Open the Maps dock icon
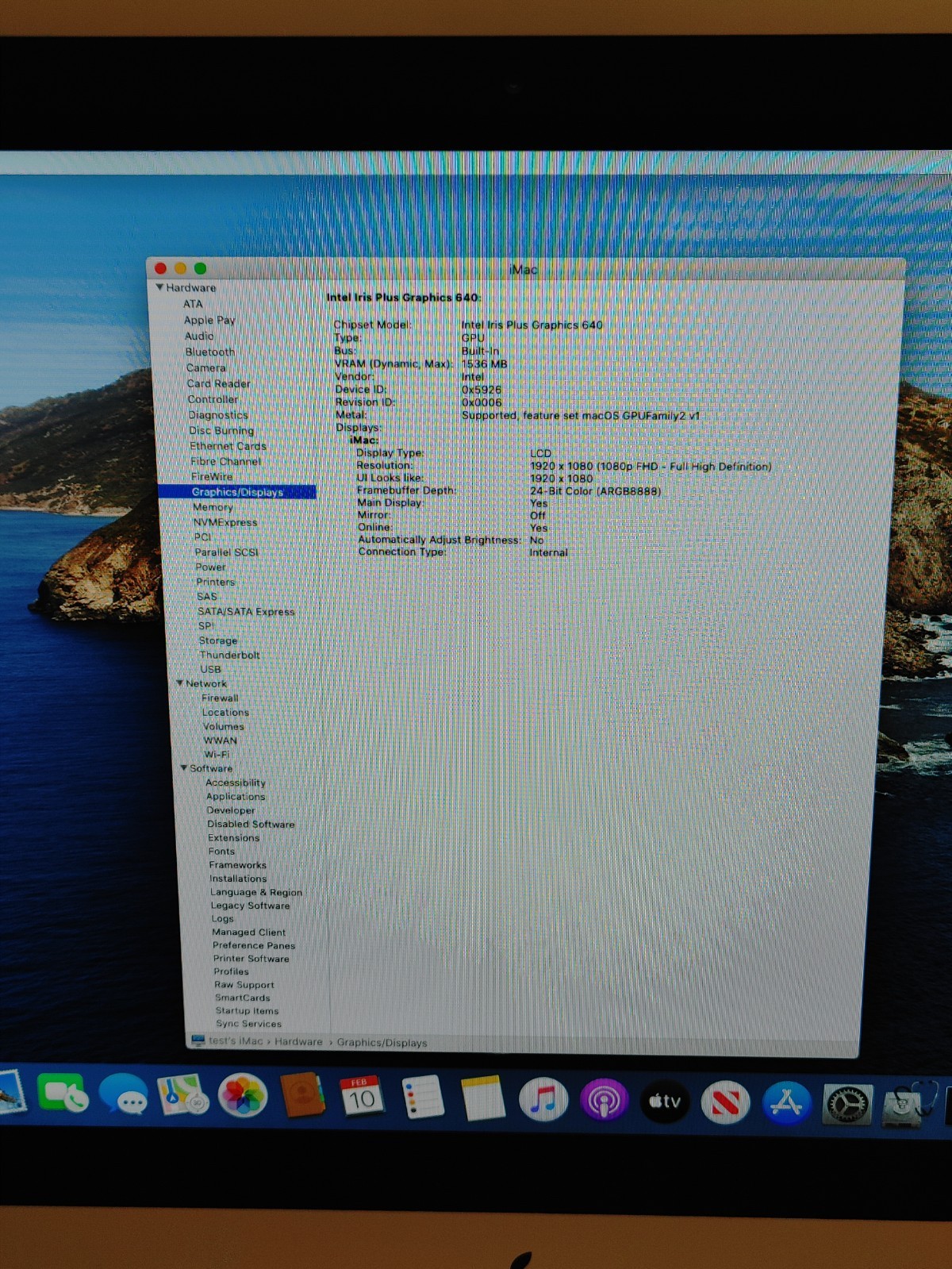 [x=182, y=1096]
